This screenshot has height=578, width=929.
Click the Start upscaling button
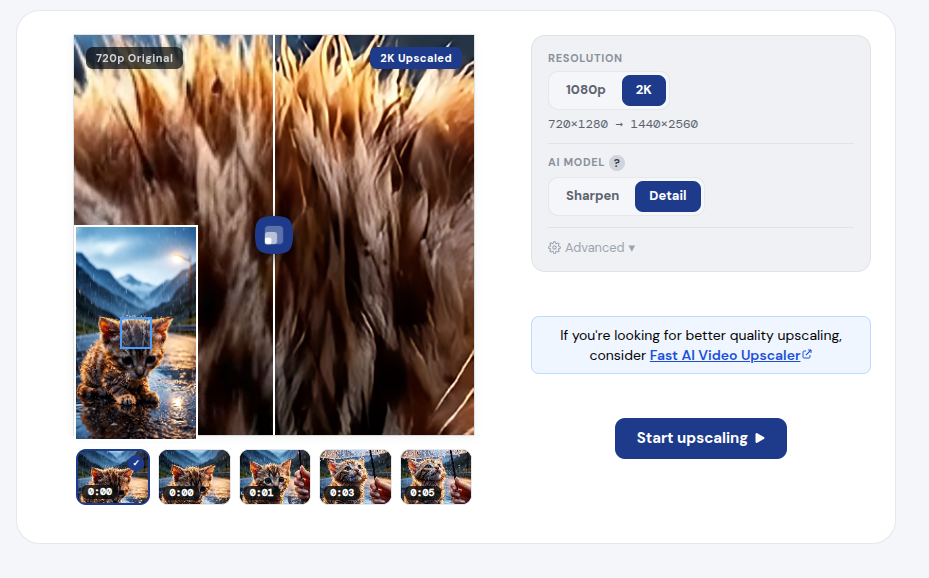click(x=701, y=438)
